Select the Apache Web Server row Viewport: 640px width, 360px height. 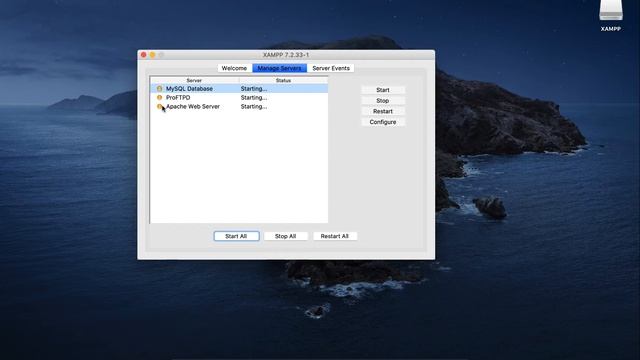point(239,107)
